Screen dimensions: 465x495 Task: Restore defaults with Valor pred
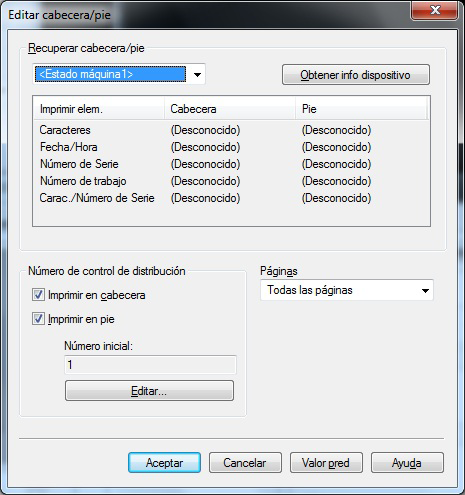(326, 463)
